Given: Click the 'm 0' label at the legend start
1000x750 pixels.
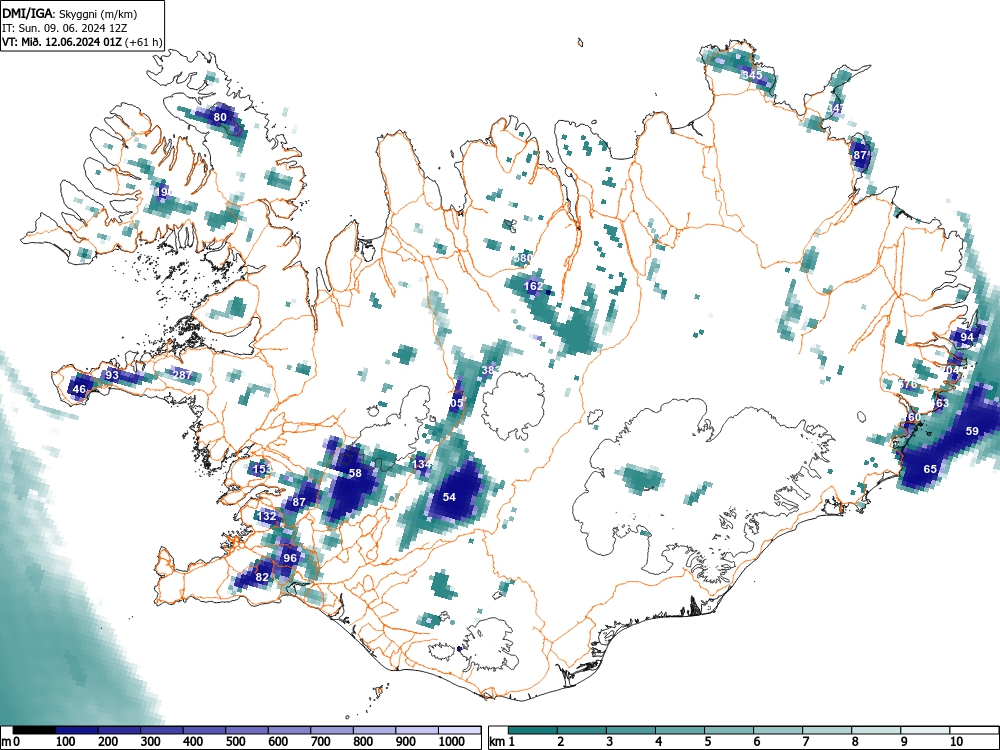Looking at the screenshot, I should (x=11, y=742).
